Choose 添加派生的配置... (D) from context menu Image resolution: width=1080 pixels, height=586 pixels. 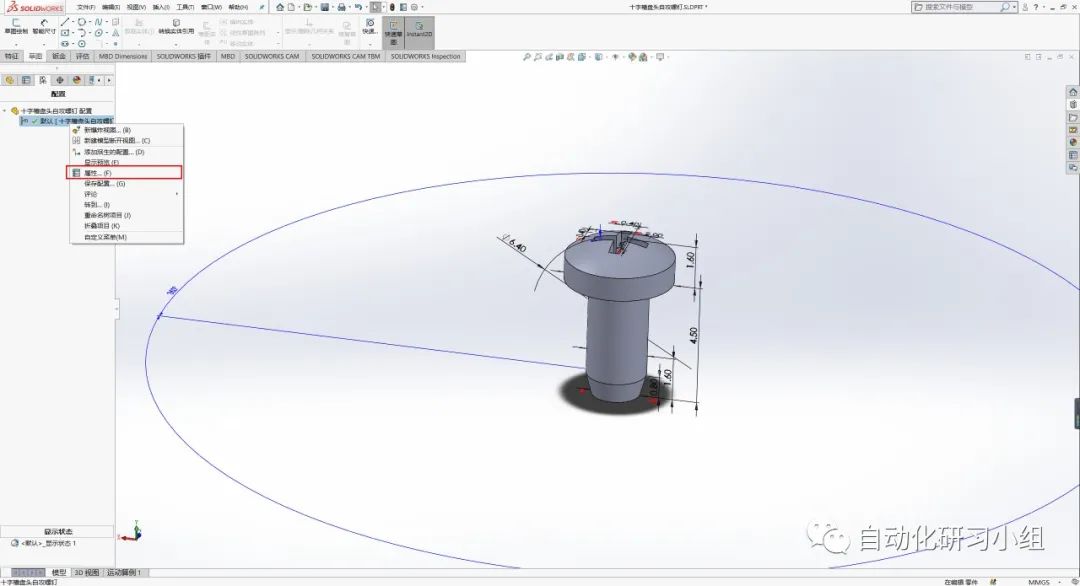pos(127,151)
